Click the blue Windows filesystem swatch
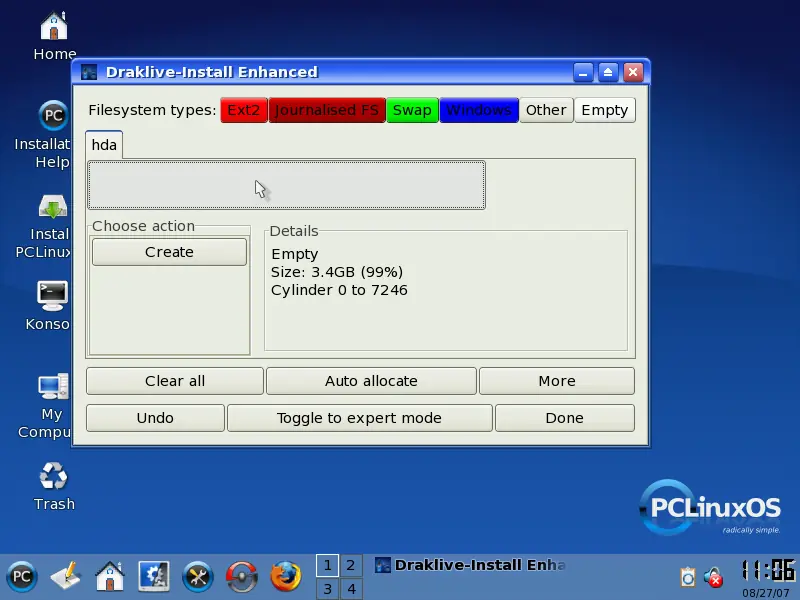This screenshot has width=800, height=600. (479, 110)
